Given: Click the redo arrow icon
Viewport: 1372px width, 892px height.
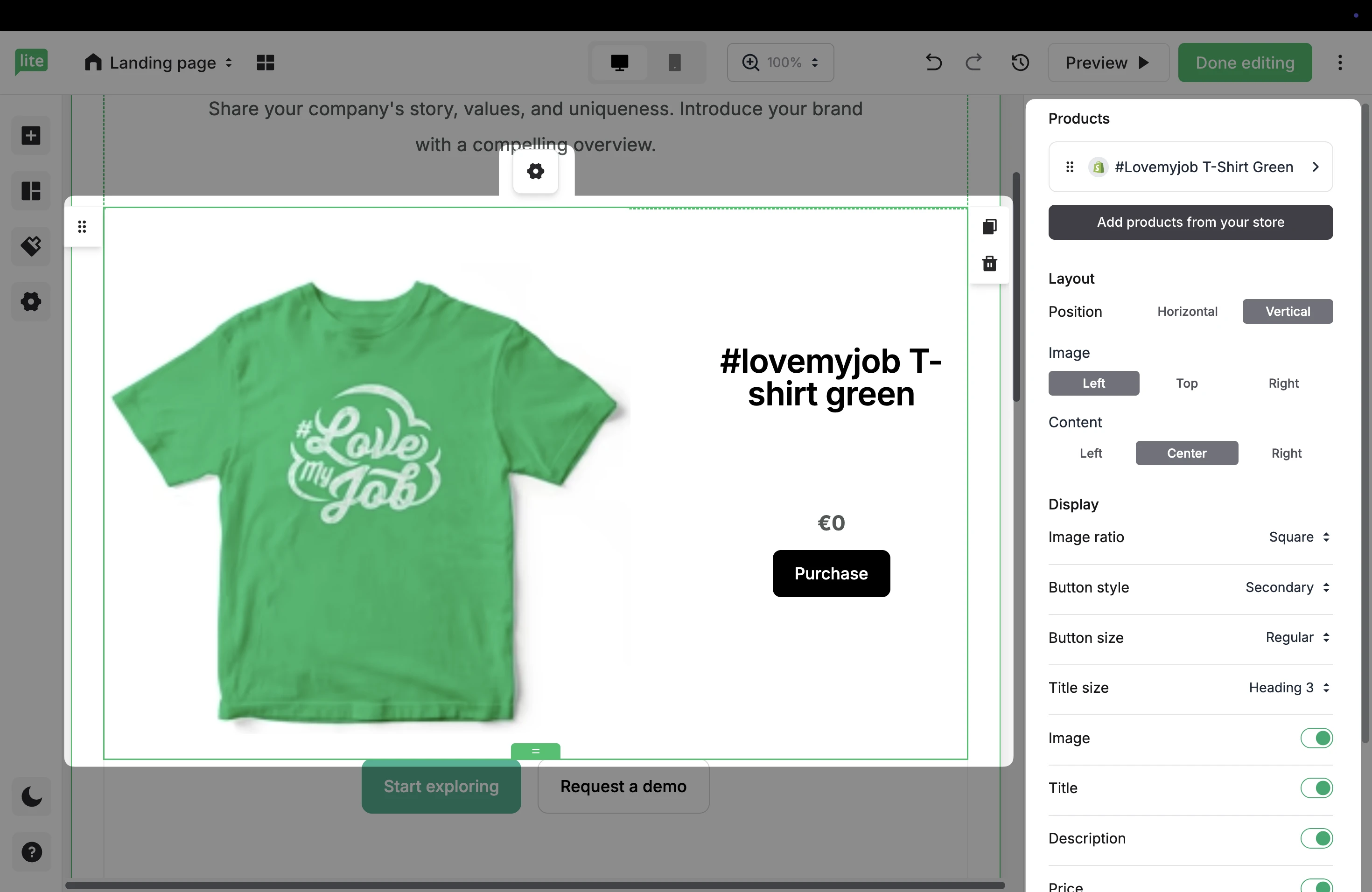Looking at the screenshot, I should point(973,62).
